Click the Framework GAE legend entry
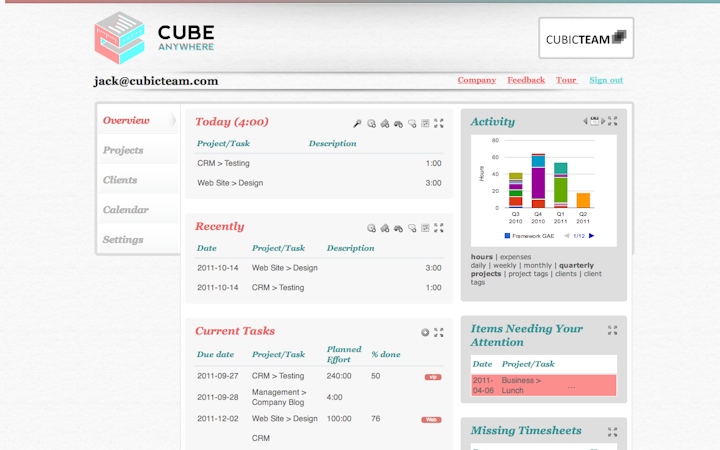Screen dimensions: 720x450 pyautogui.click(x=529, y=236)
